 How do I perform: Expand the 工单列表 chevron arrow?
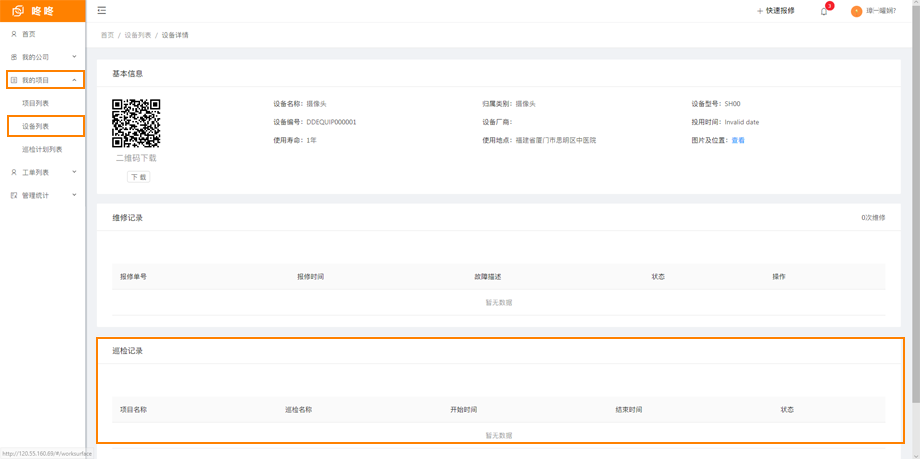(74, 172)
